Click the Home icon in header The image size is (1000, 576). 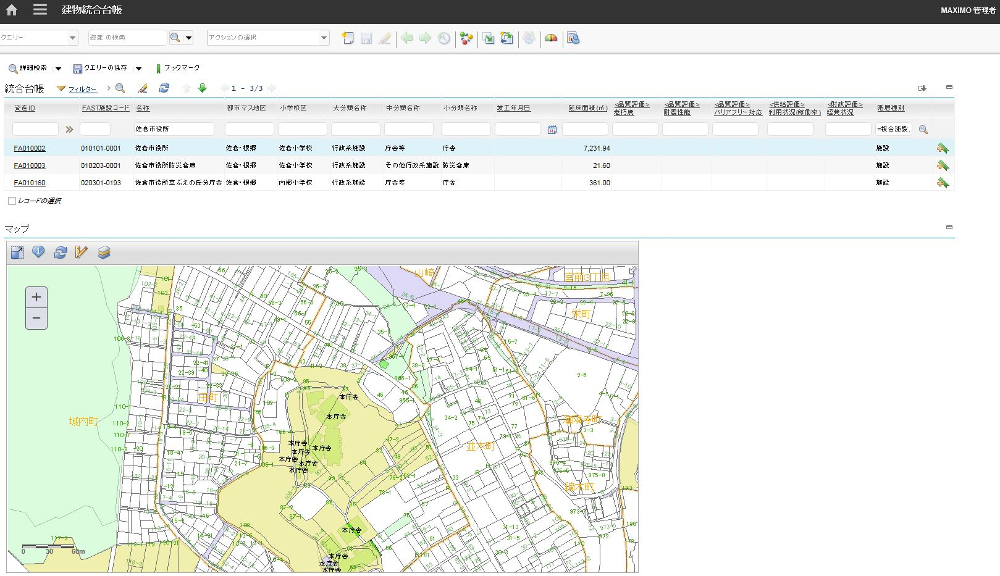(x=12, y=10)
